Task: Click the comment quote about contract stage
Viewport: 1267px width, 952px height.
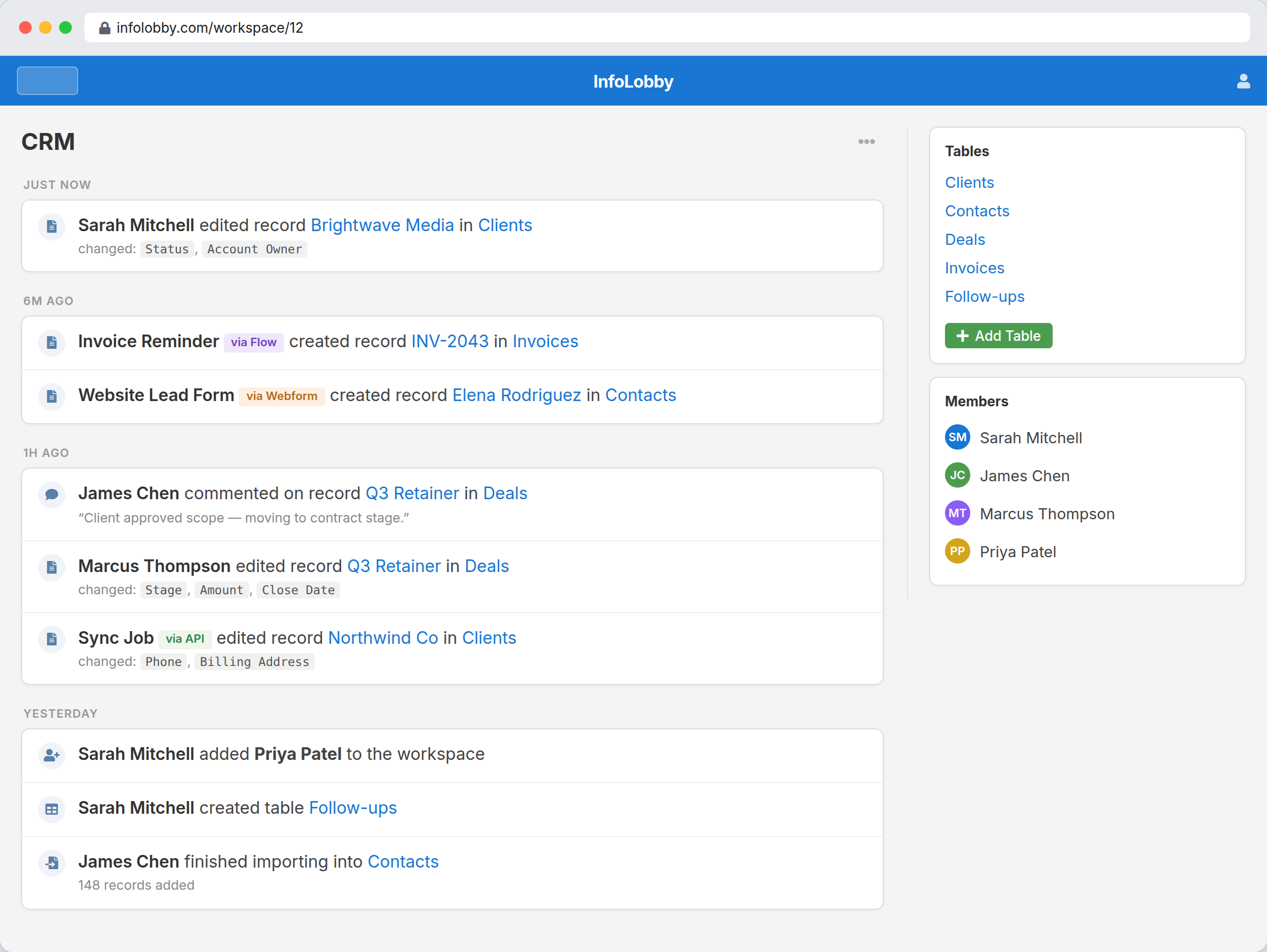Action: [243, 518]
